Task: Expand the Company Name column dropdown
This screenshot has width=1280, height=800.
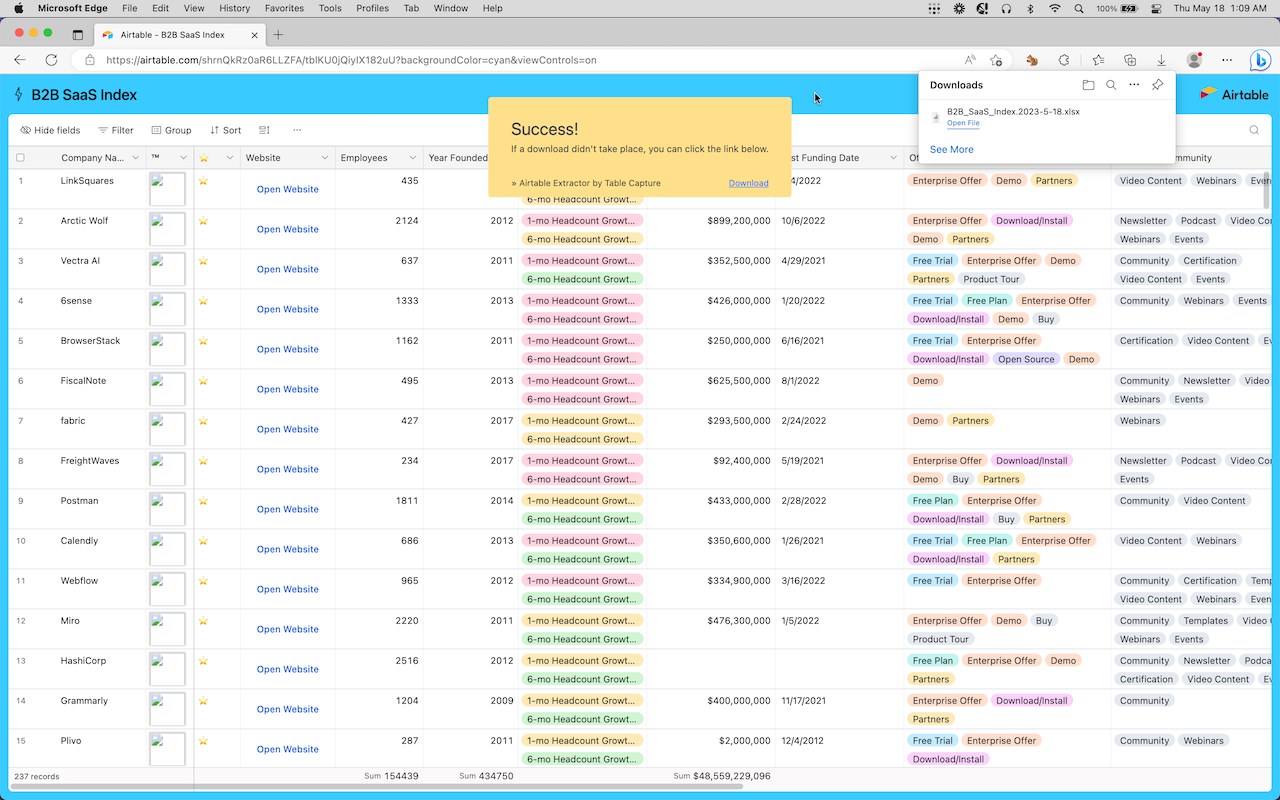Action: tap(135, 158)
